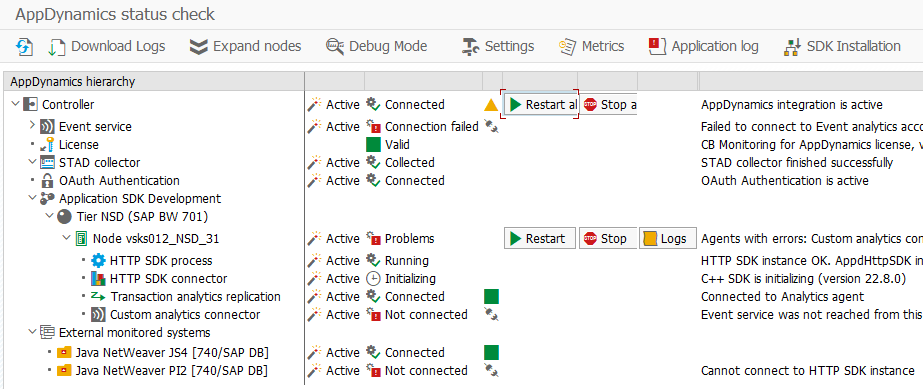Click the refresh icon in toolbar
This screenshot has height=389, width=923.
[x=24, y=46]
